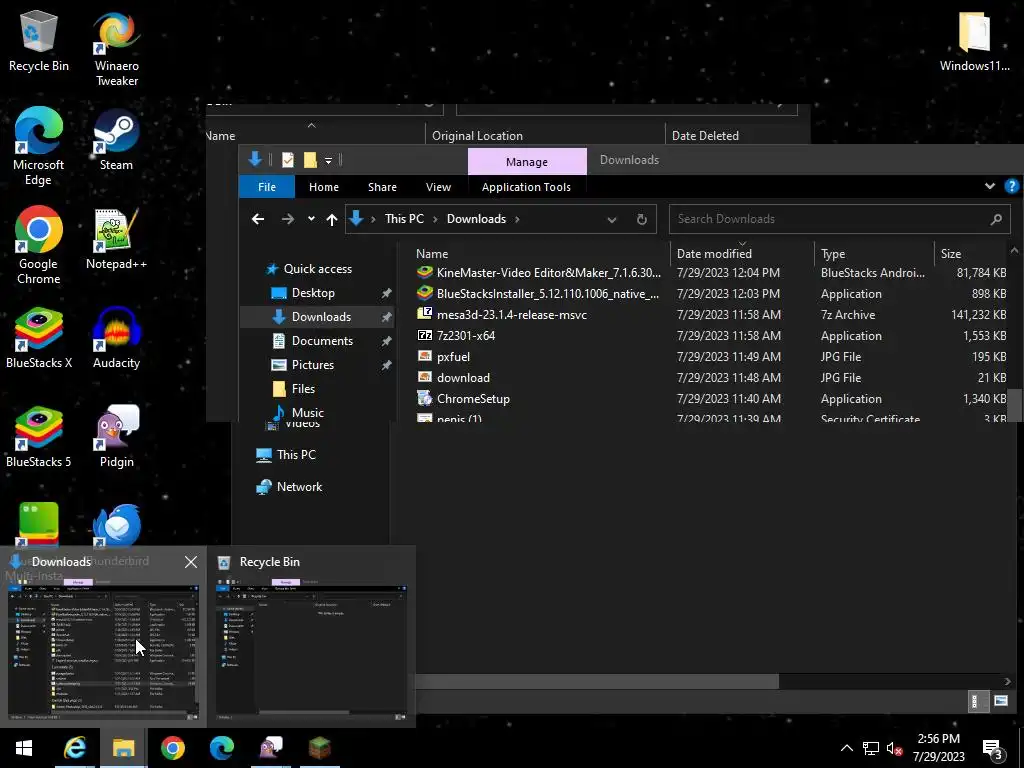Switch to the View ribbon tab
This screenshot has height=768, width=1024.
click(438, 187)
